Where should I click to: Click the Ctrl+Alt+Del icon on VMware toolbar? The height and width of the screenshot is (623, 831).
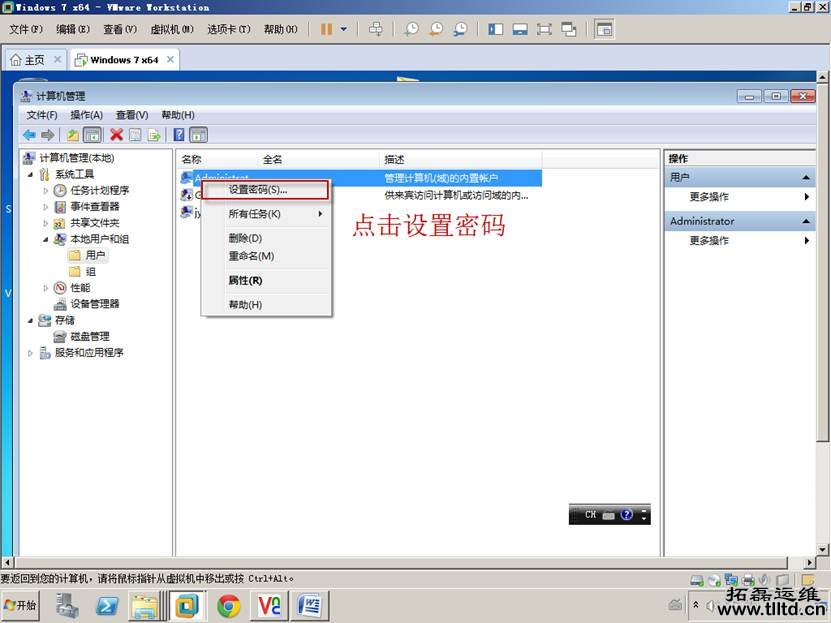[376, 29]
